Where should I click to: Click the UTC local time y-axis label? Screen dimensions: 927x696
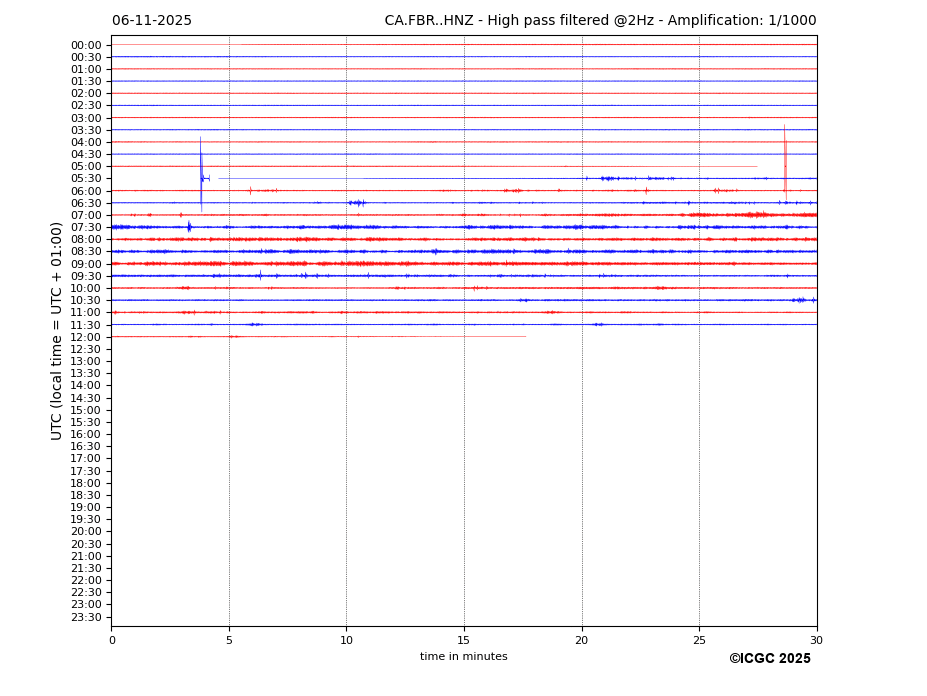(x=57, y=331)
